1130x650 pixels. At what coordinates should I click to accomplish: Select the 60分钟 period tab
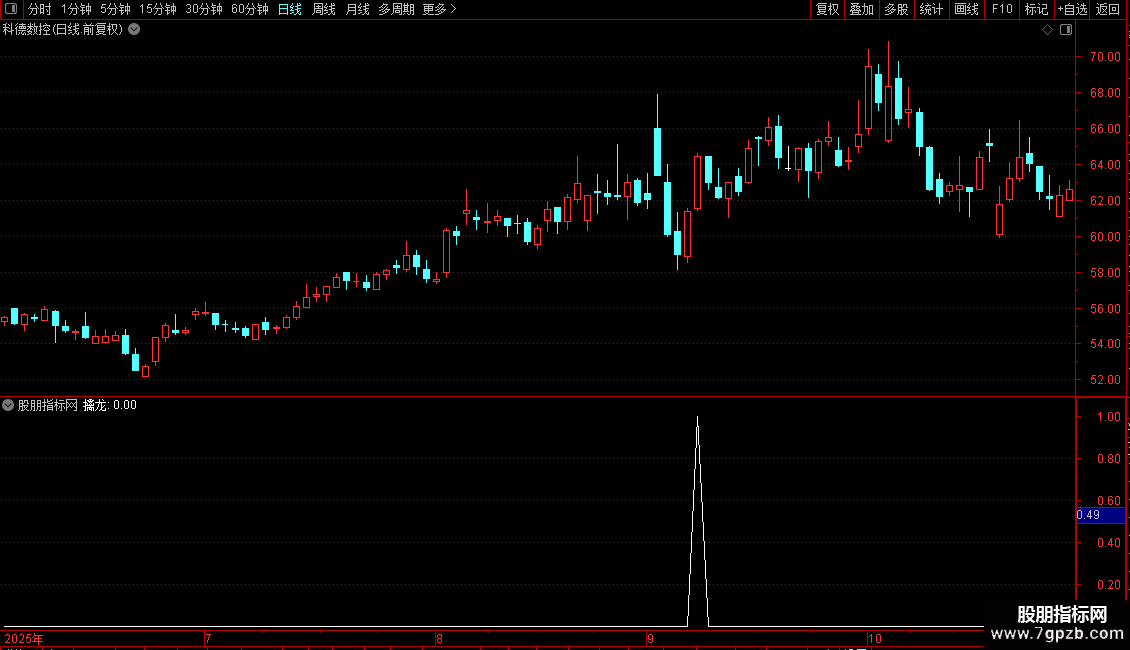pos(249,9)
